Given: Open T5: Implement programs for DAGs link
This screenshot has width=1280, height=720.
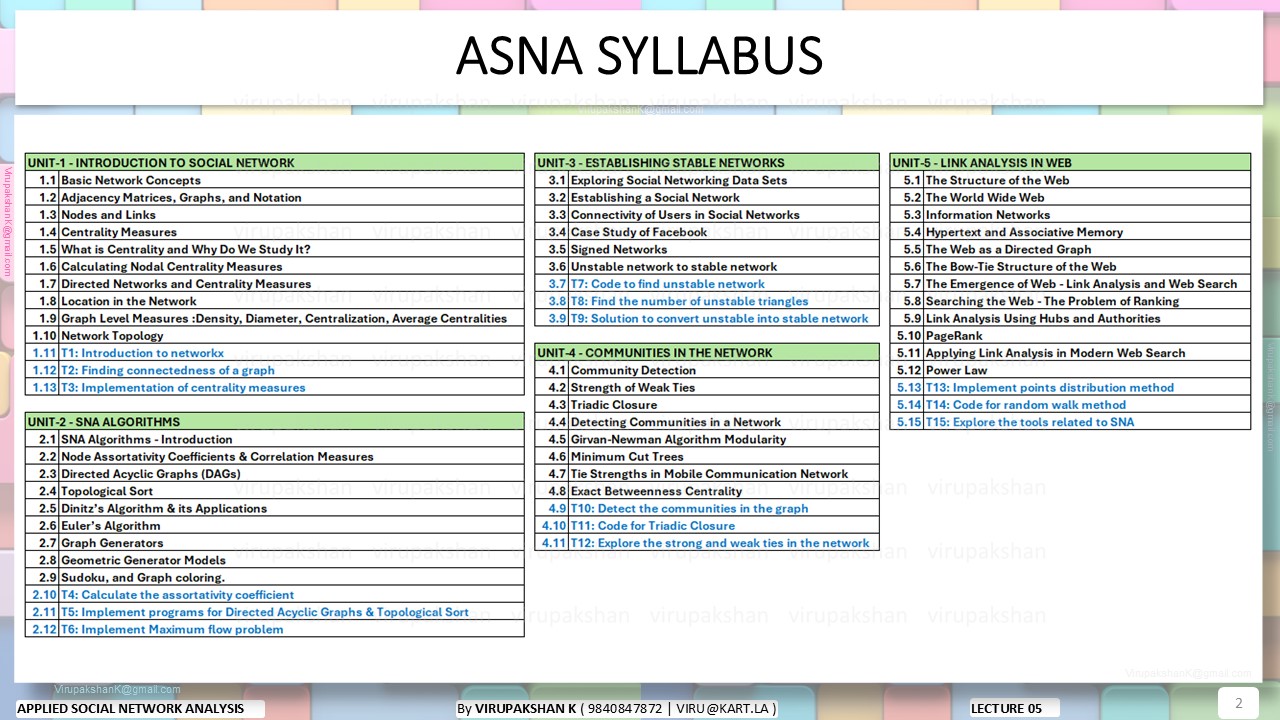Looking at the screenshot, I should (275, 612).
